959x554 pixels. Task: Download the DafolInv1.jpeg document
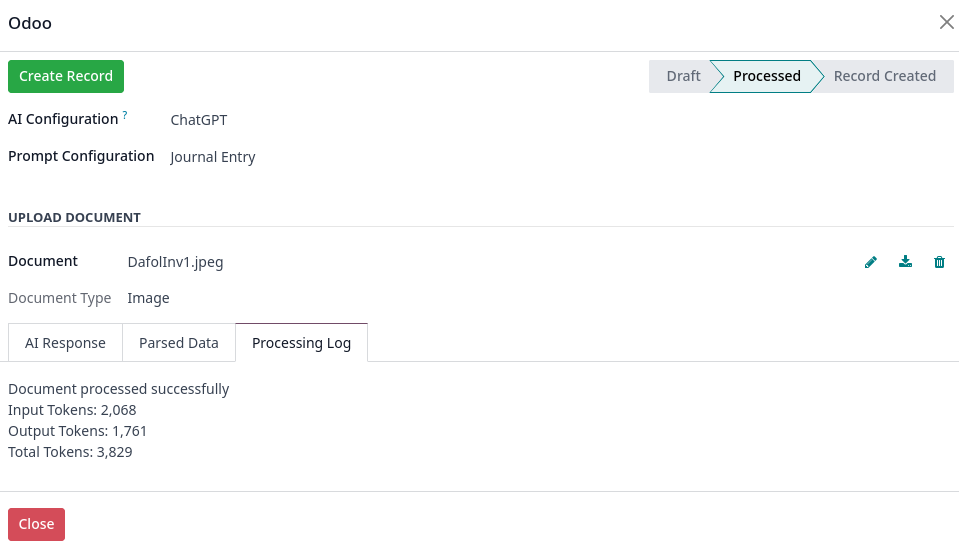point(905,262)
